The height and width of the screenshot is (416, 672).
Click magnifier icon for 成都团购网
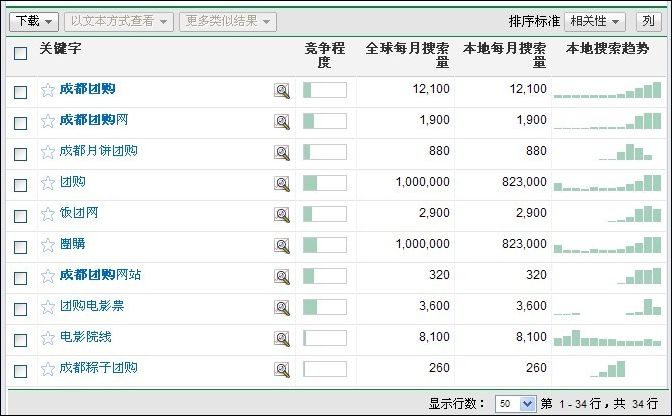282,122
